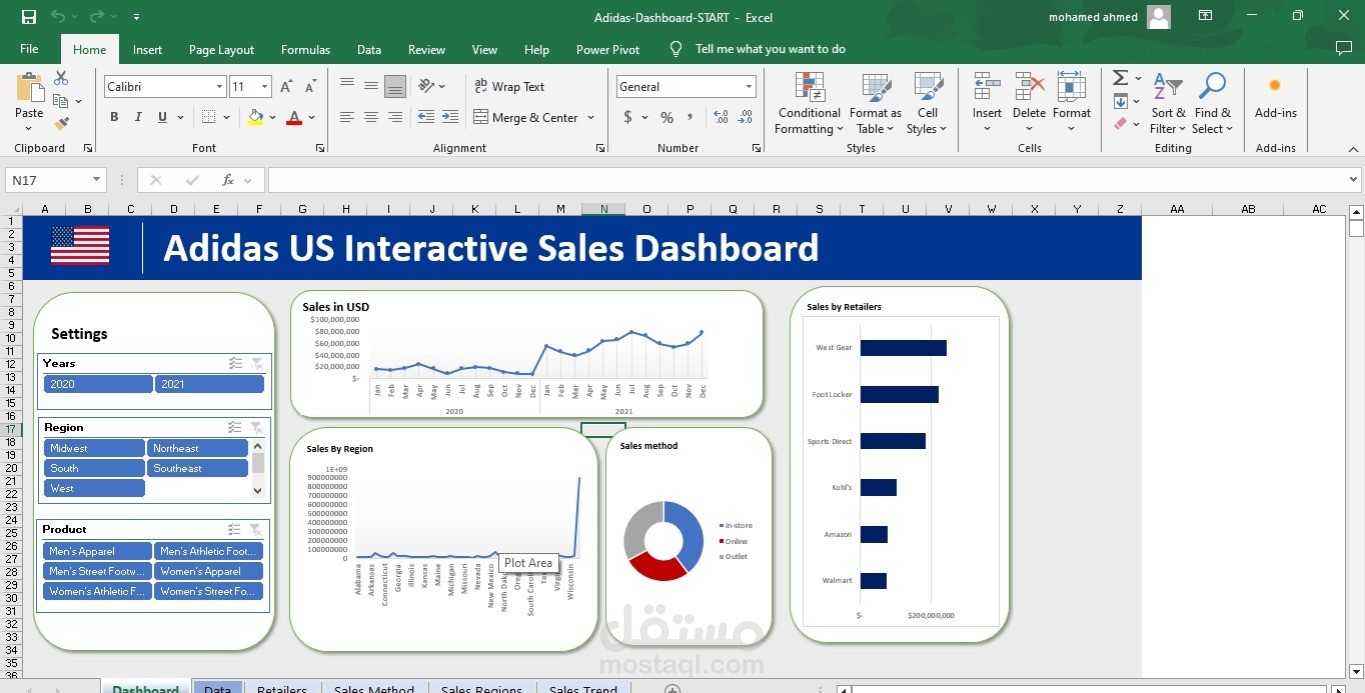Screen dimensions: 1365x693
Task: Open Conditional Formatting in Styles group
Action: [x=809, y=104]
